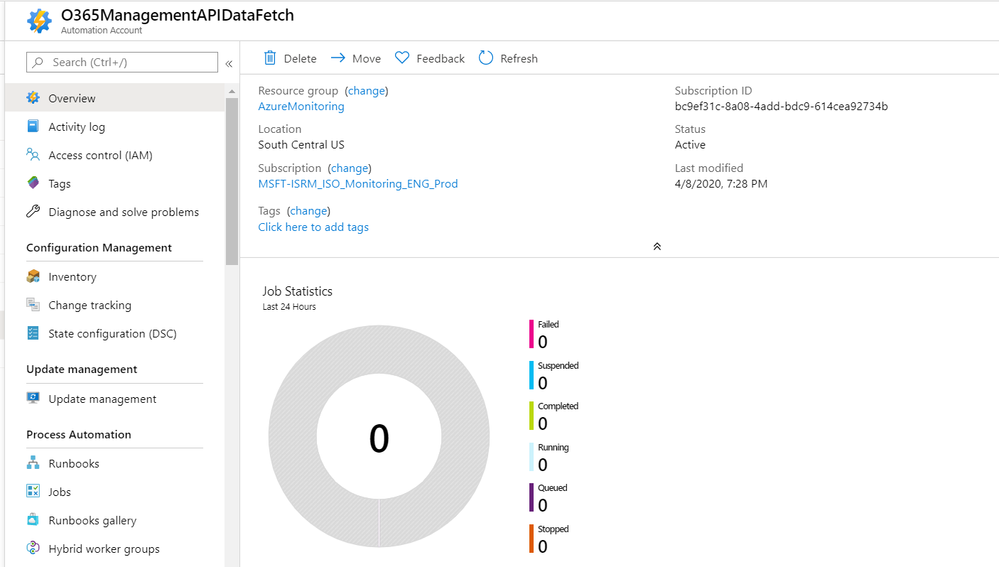Go to Change tracking

pos(115,305)
